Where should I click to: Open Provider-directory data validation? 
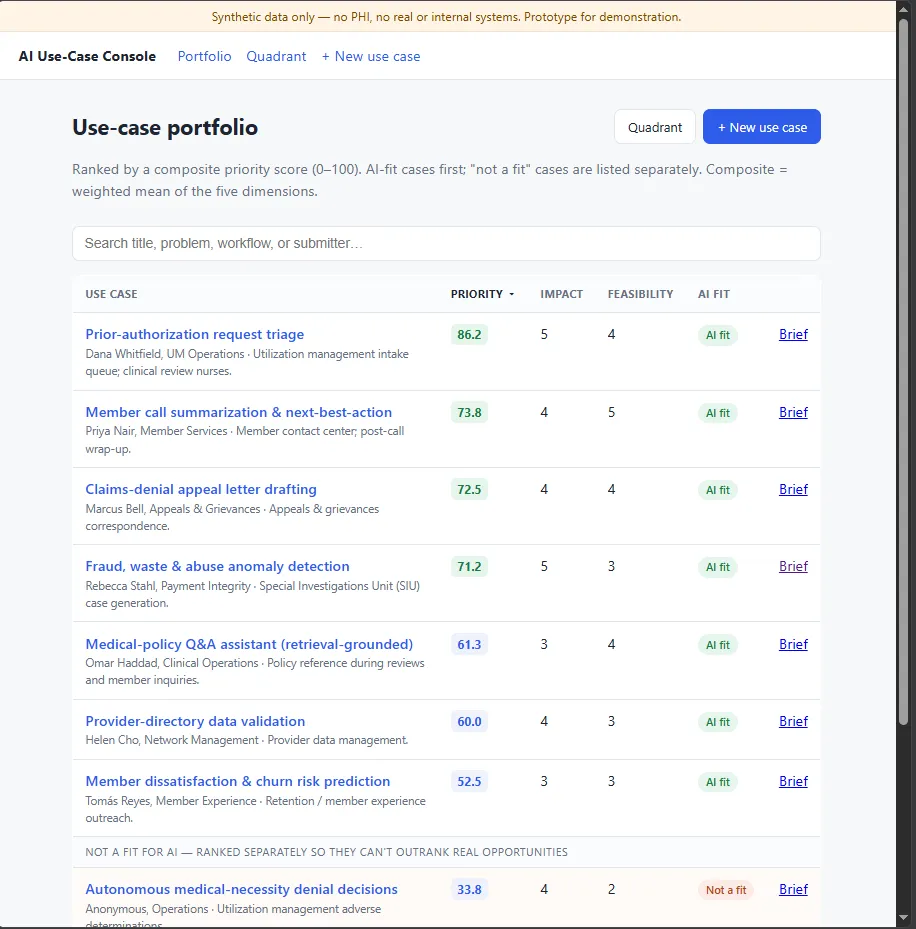pyautogui.click(x=196, y=721)
